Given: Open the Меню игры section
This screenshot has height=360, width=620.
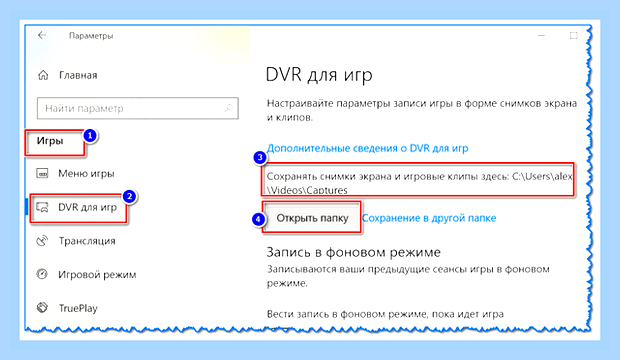Looking at the screenshot, I should tap(86, 174).
